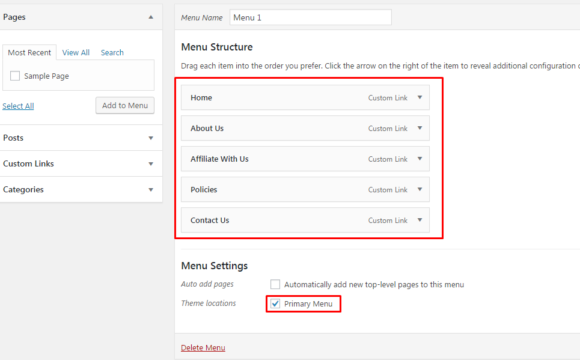Open Contact Us item options arrow

[420, 220]
